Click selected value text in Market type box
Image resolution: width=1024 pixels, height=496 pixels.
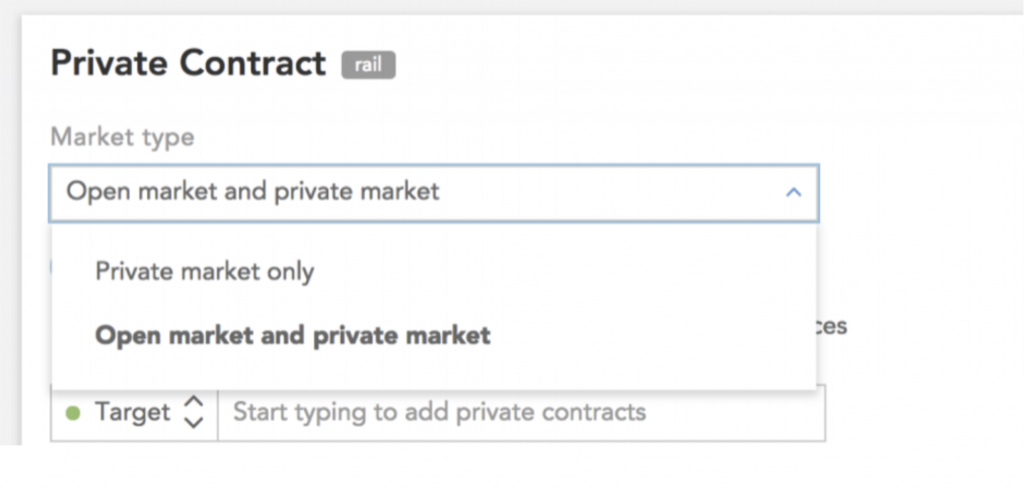click(x=253, y=191)
